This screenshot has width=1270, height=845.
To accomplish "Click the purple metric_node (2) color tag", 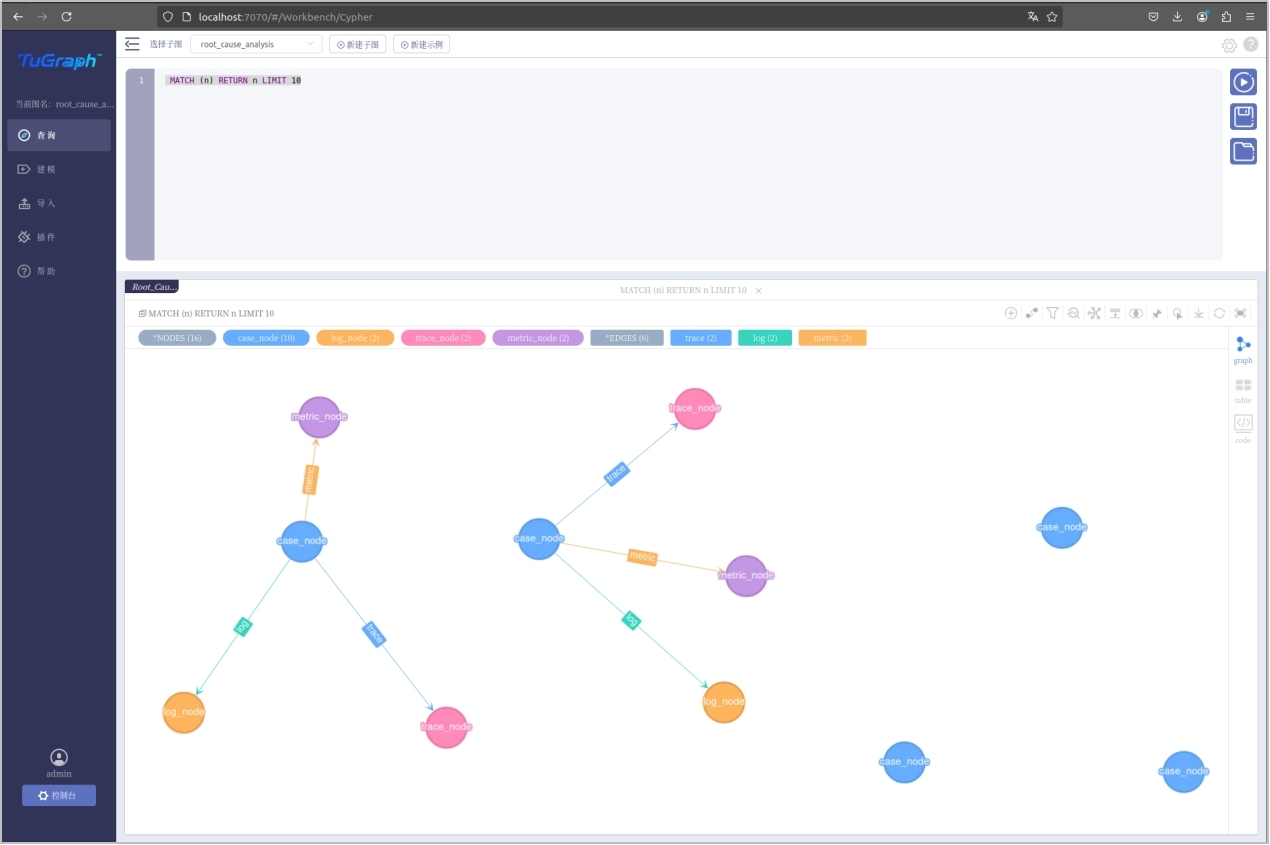I will (538, 338).
